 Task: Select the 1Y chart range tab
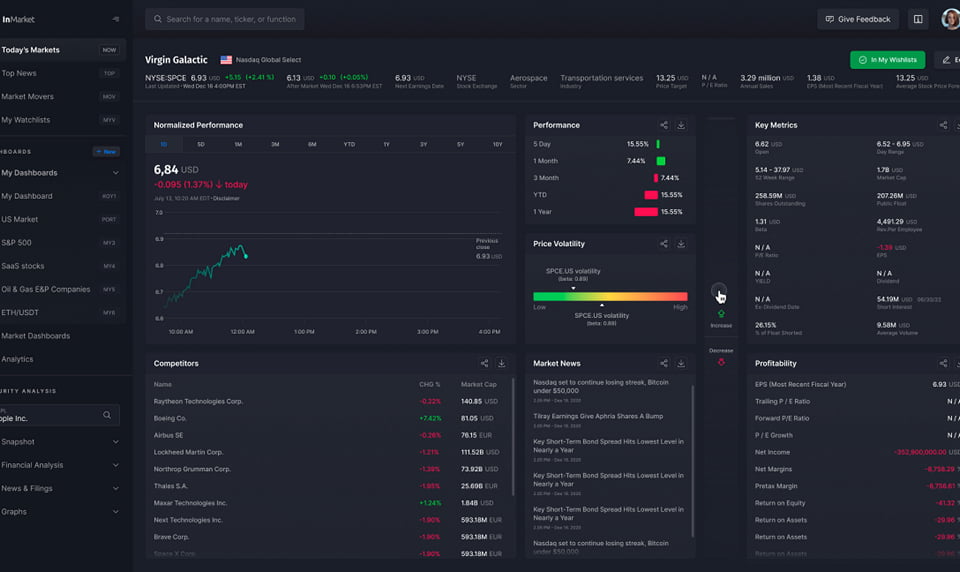coord(386,145)
